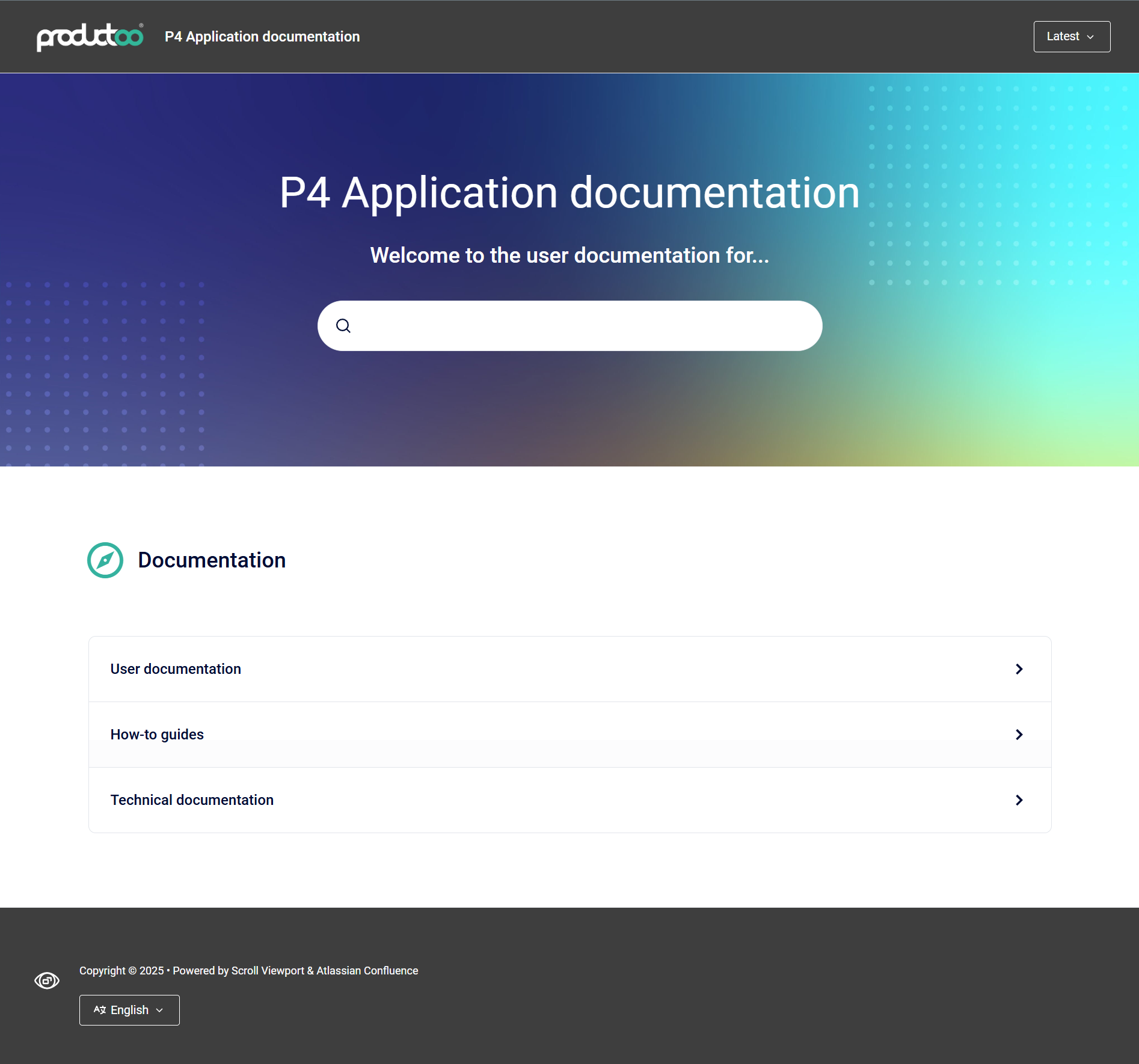The height and width of the screenshot is (1064, 1139).
Task: Click the arrow on the Technical documentation row
Action: tap(1019, 800)
